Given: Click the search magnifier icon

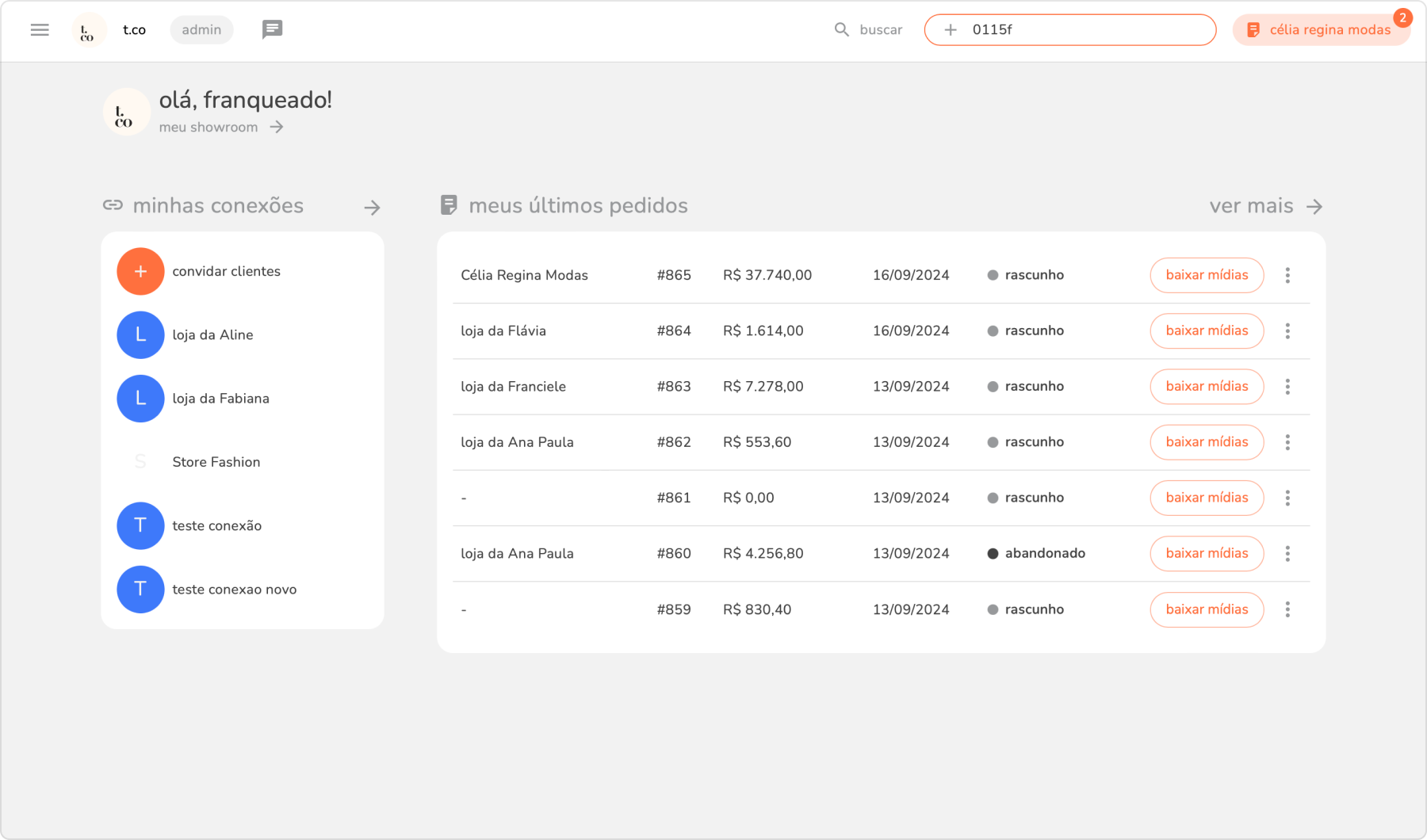Looking at the screenshot, I should 841,30.
